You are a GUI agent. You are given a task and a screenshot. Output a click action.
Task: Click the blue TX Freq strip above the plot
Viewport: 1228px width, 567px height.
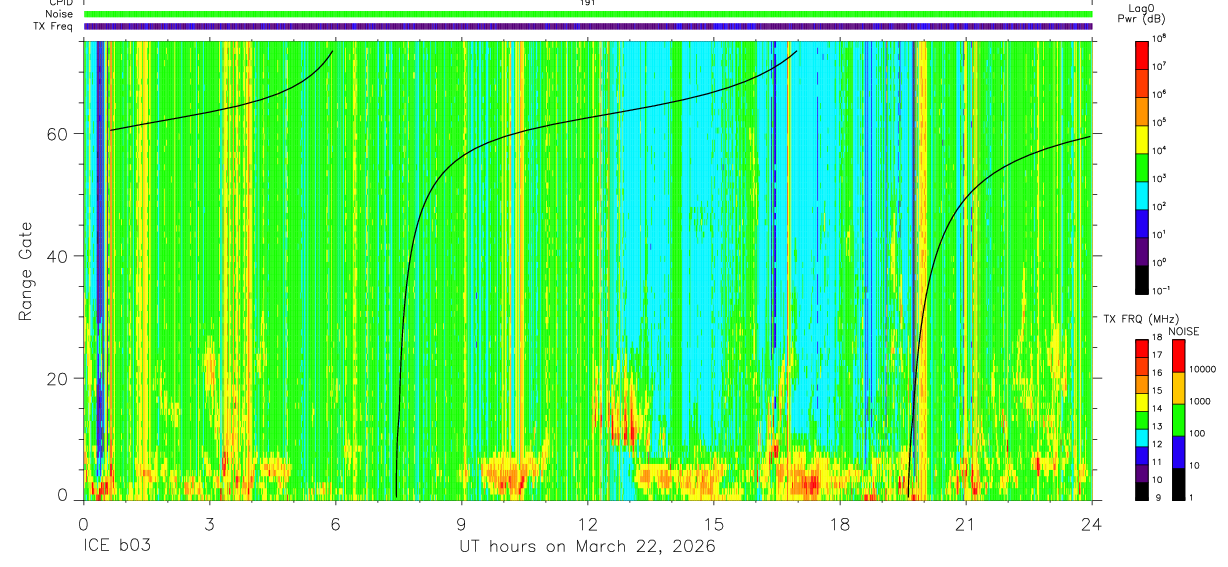588,26
